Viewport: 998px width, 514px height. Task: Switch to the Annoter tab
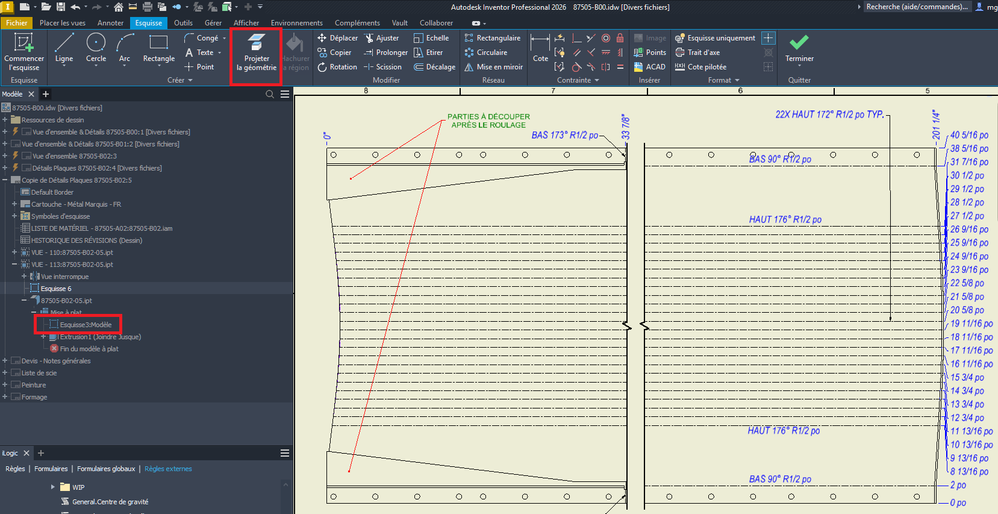[110, 23]
